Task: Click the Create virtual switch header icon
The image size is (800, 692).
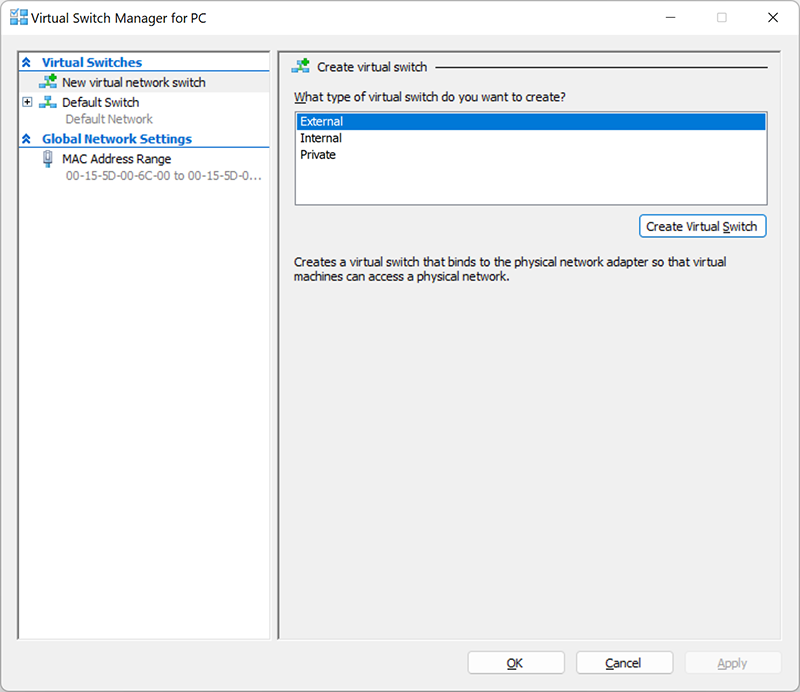Action: [300, 67]
